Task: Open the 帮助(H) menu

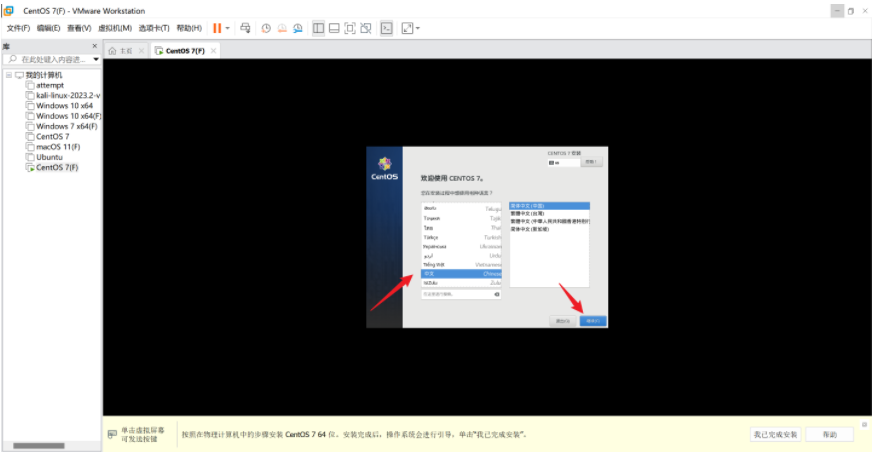Action: (188, 28)
